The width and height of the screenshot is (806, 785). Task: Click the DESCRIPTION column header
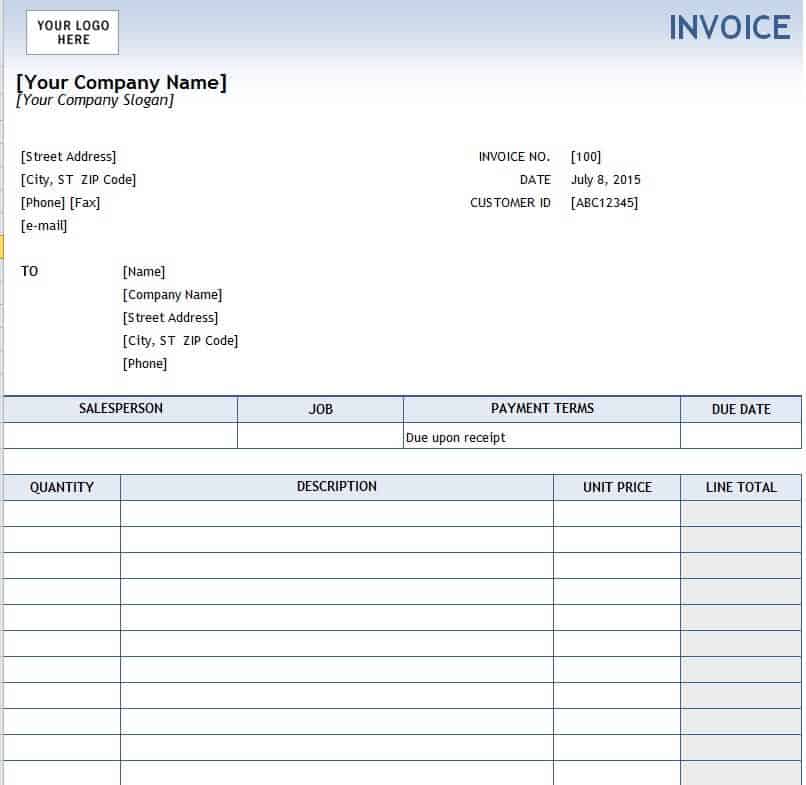[x=336, y=487]
